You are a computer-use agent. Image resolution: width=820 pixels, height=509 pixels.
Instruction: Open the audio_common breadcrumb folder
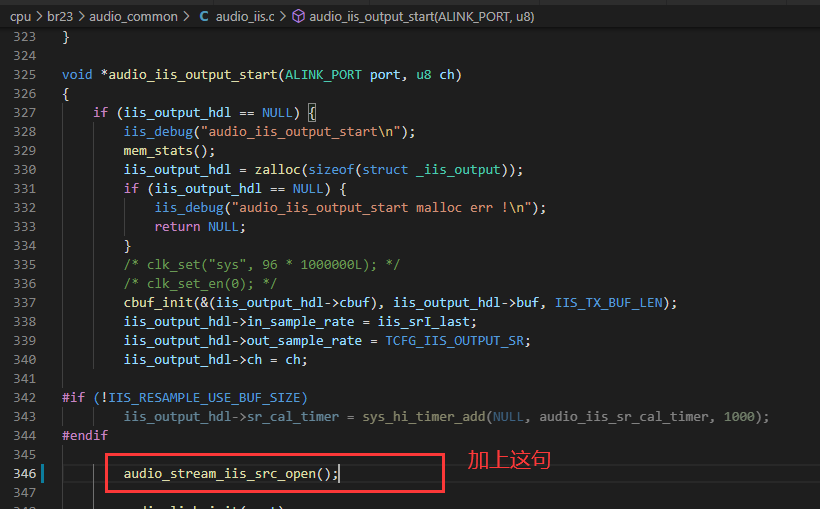click(133, 17)
